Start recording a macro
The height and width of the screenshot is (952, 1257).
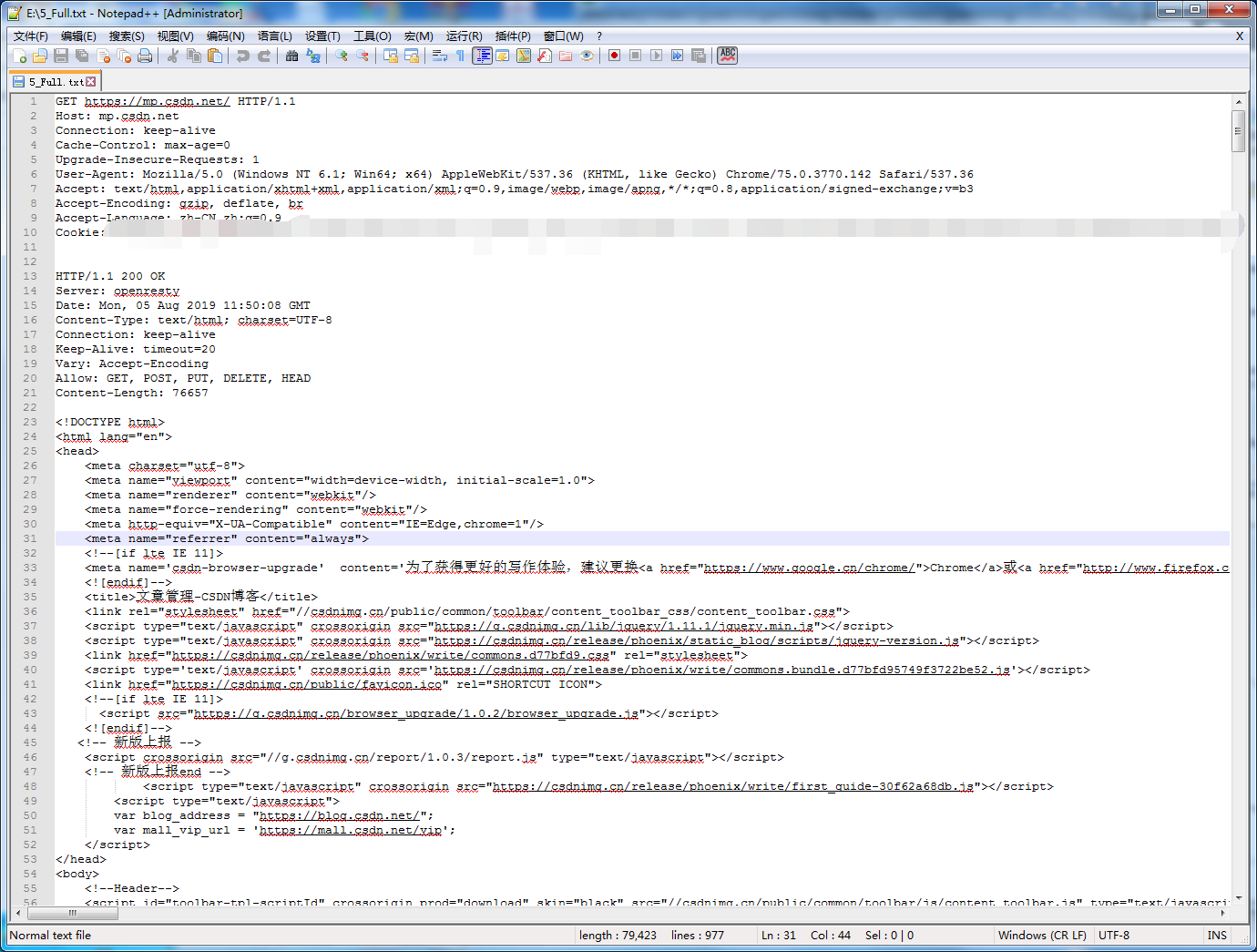[x=613, y=56]
